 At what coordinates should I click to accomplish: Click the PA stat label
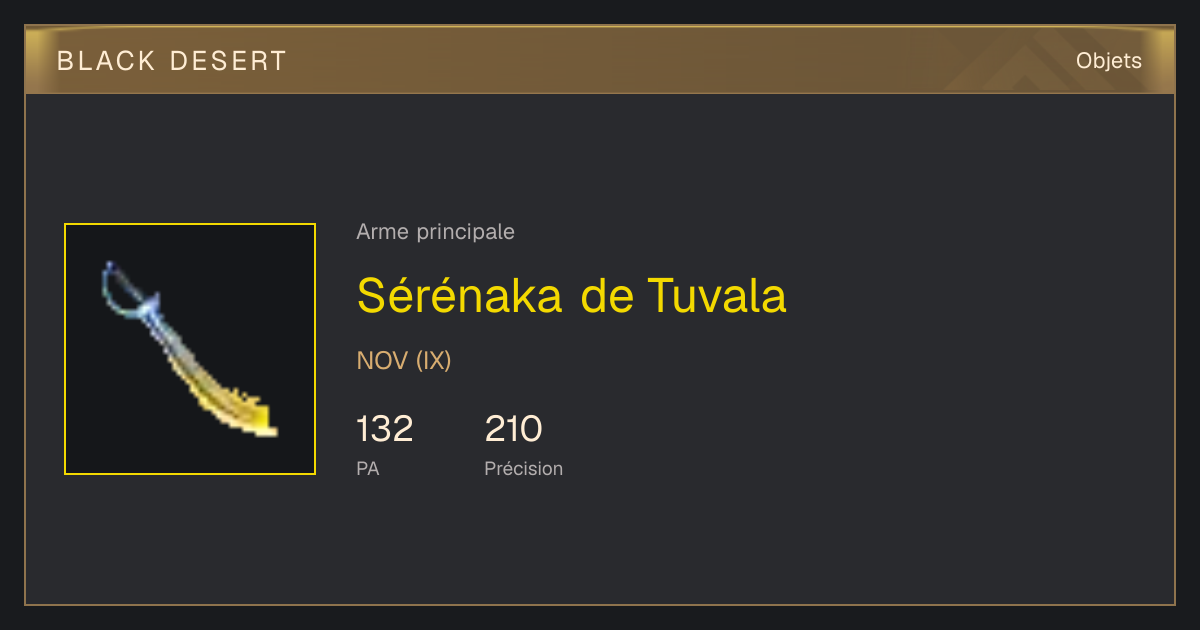(367, 468)
